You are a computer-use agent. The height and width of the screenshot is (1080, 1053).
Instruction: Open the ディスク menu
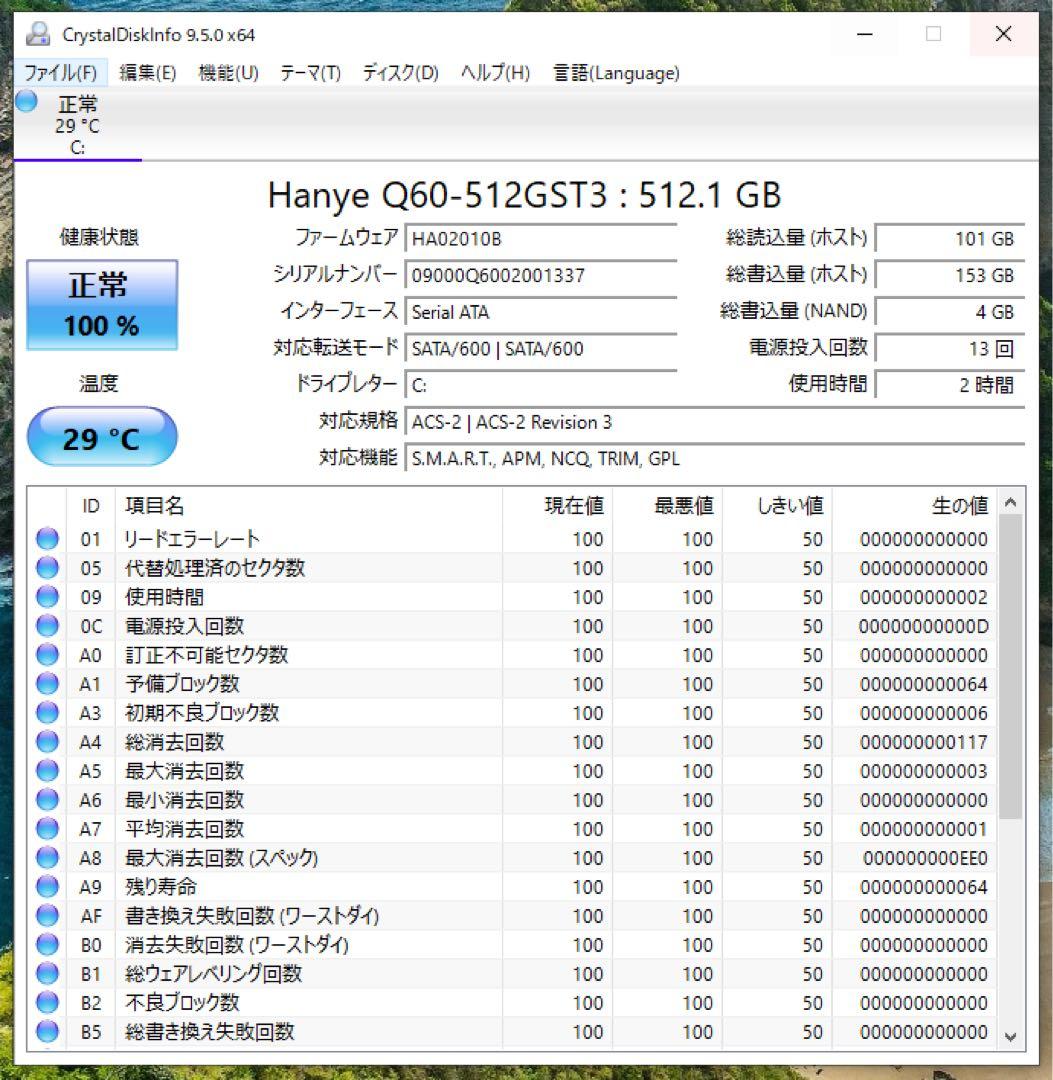[398, 72]
